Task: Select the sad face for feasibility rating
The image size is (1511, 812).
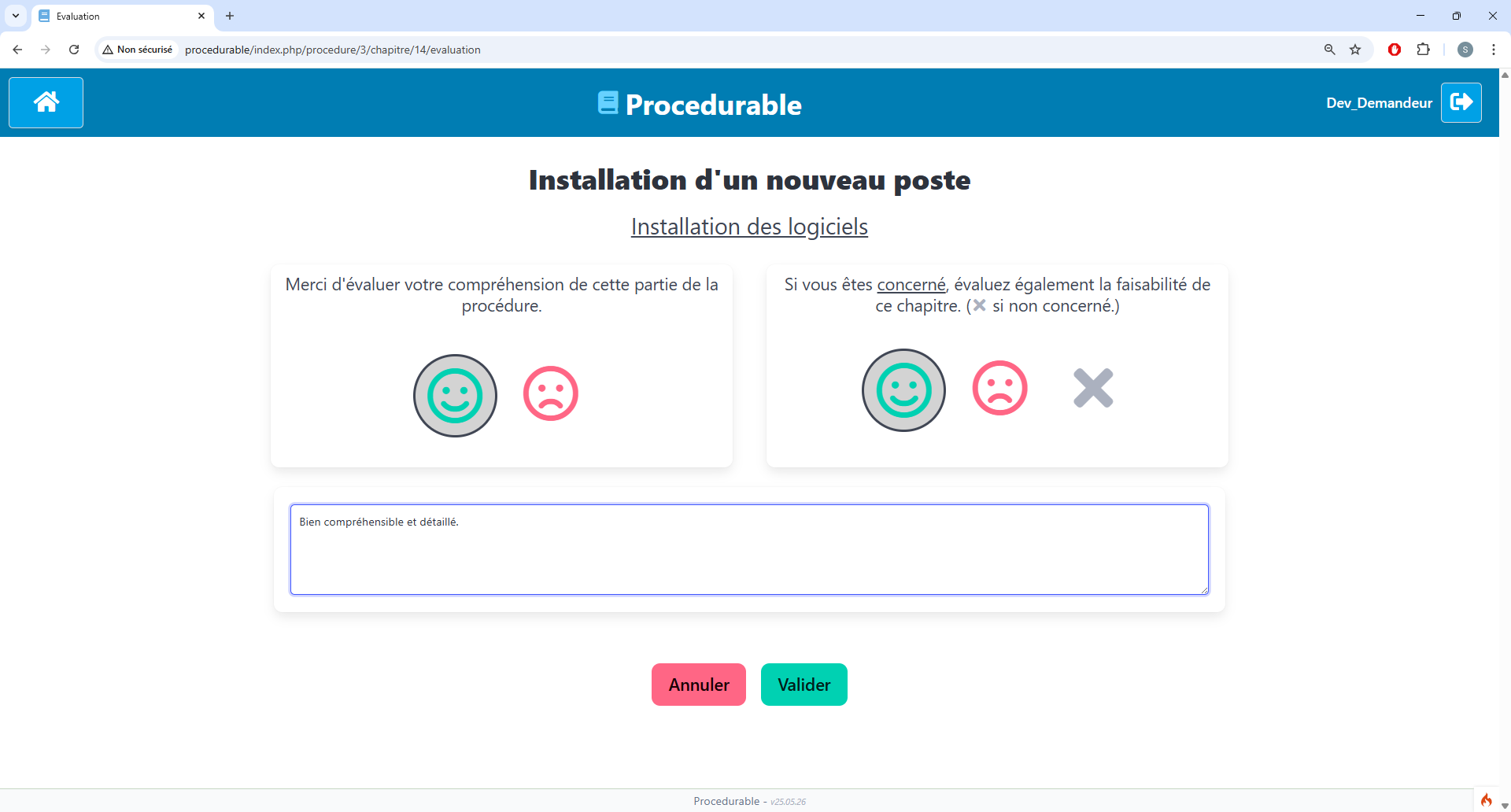Action: coord(999,387)
